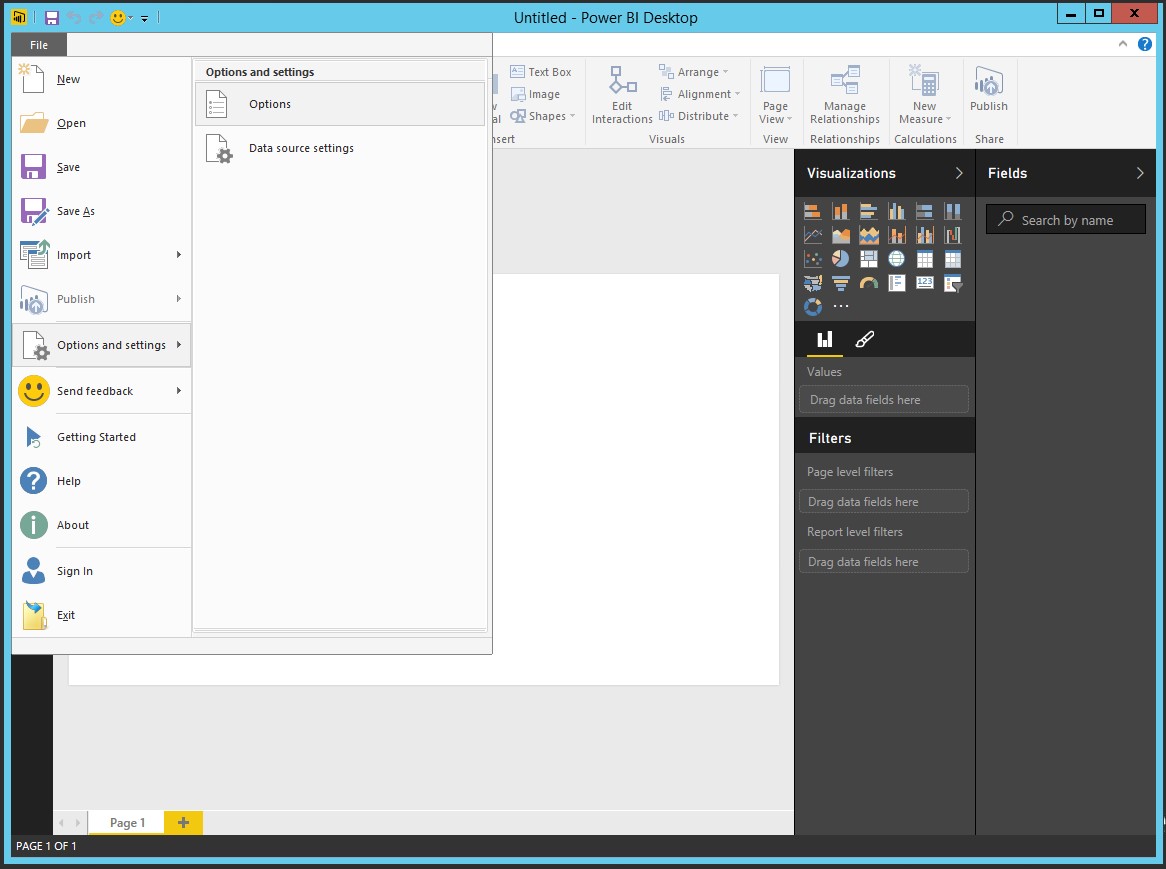Select the pie chart visualization

pos(840,259)
